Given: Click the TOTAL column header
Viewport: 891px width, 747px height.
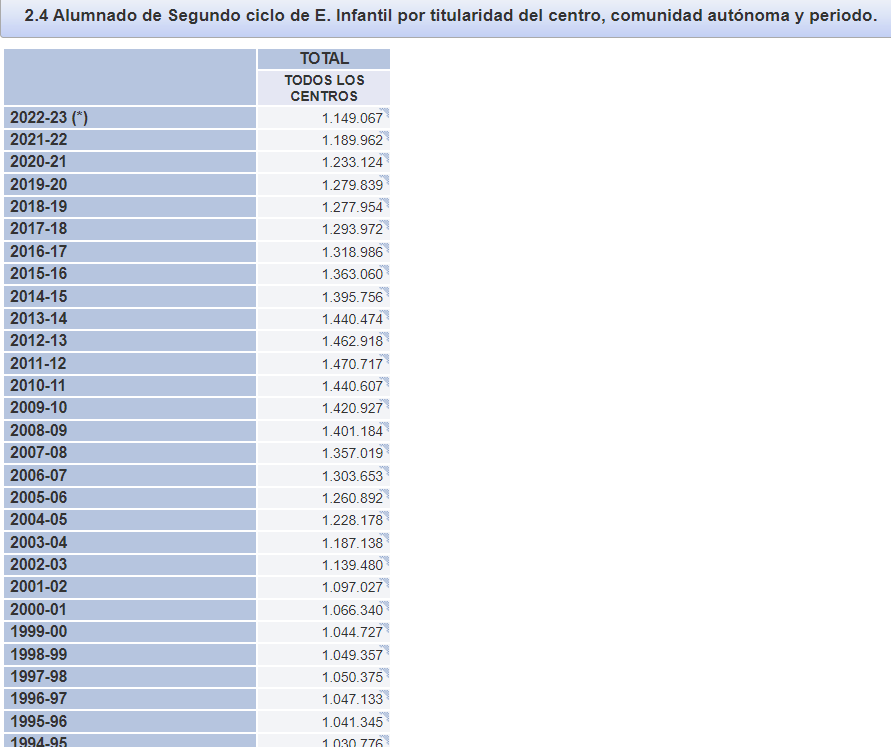Looking at the screenshot, I should pos(324,59).
